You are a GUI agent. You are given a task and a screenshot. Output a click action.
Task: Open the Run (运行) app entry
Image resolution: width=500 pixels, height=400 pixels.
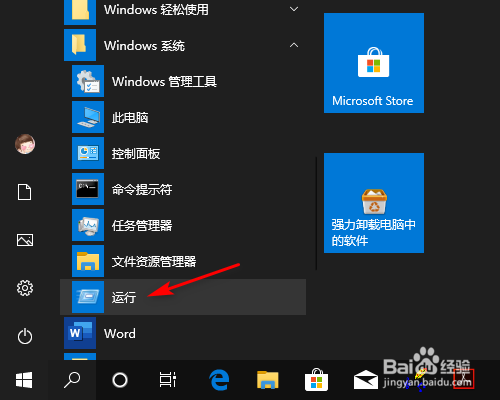[183, 297]
